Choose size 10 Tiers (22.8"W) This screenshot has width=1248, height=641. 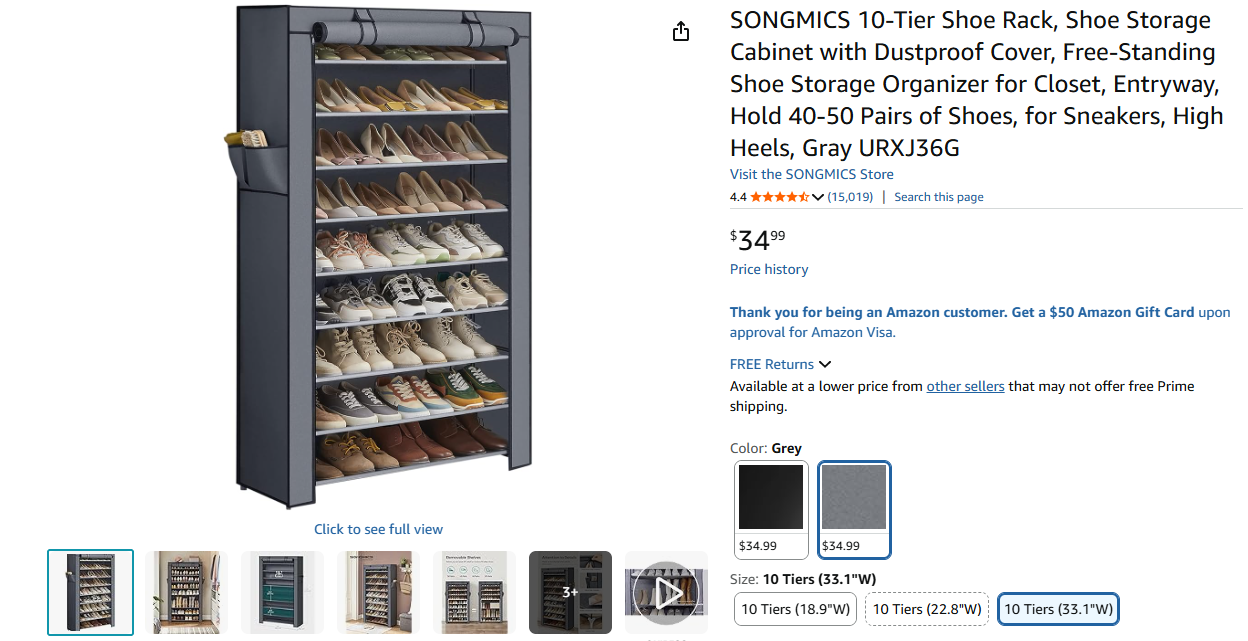pyautogui.click(x=927, y=609)
